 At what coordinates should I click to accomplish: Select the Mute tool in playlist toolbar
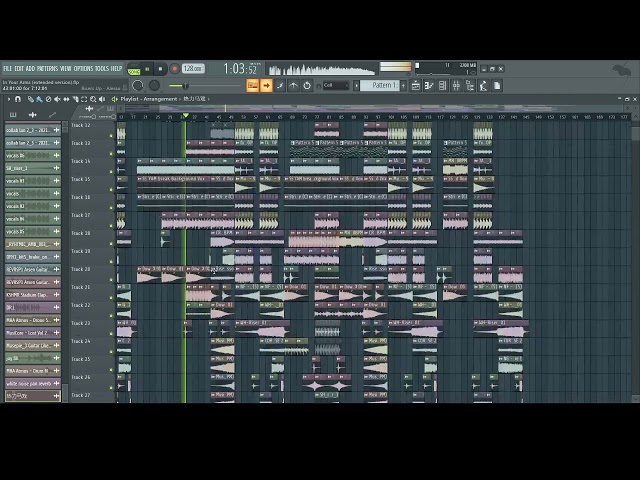tap(57, 99)
